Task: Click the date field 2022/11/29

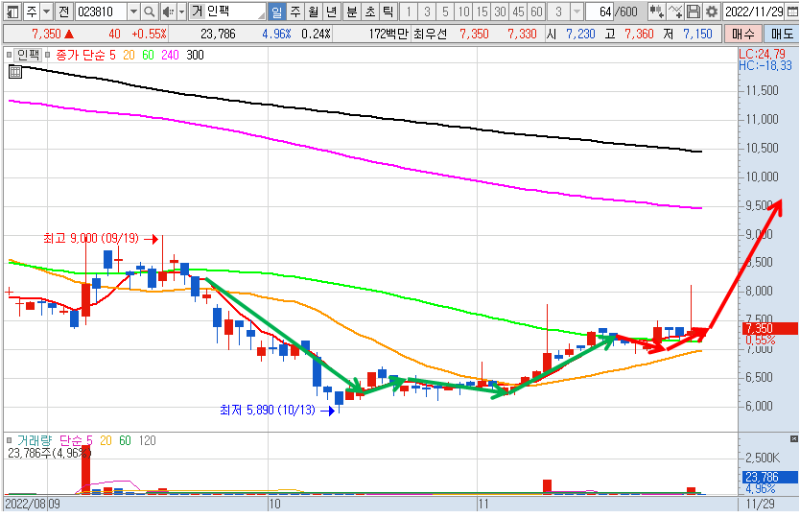Action: (754, 11)
